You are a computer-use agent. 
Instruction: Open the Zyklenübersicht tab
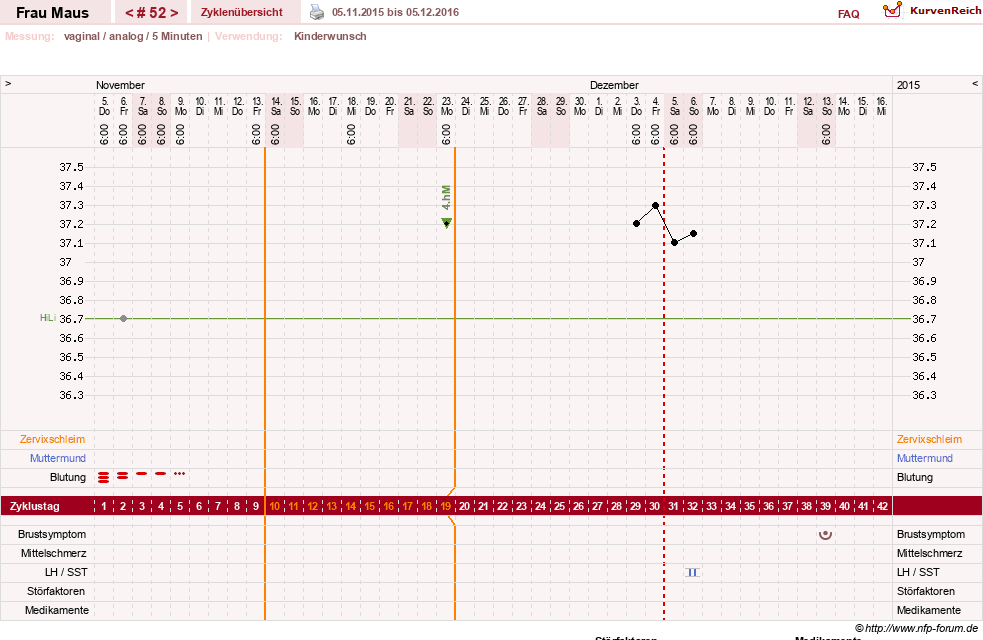pyautogui.click(x=241, y=12)
